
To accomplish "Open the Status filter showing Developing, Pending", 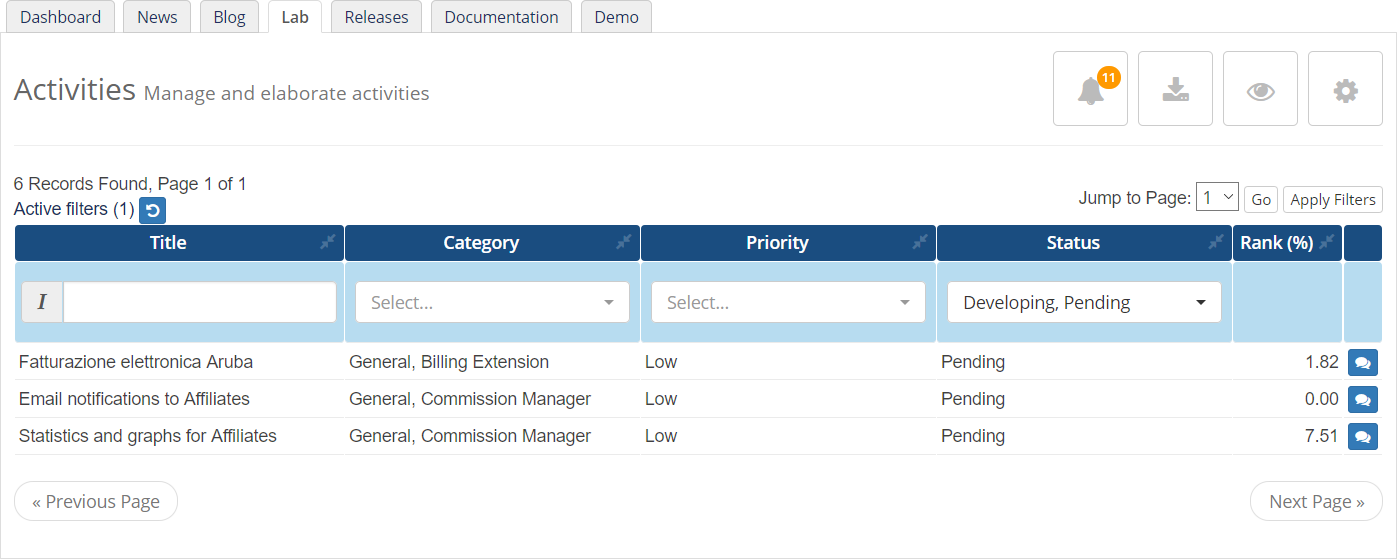I will pos(1084,302).
